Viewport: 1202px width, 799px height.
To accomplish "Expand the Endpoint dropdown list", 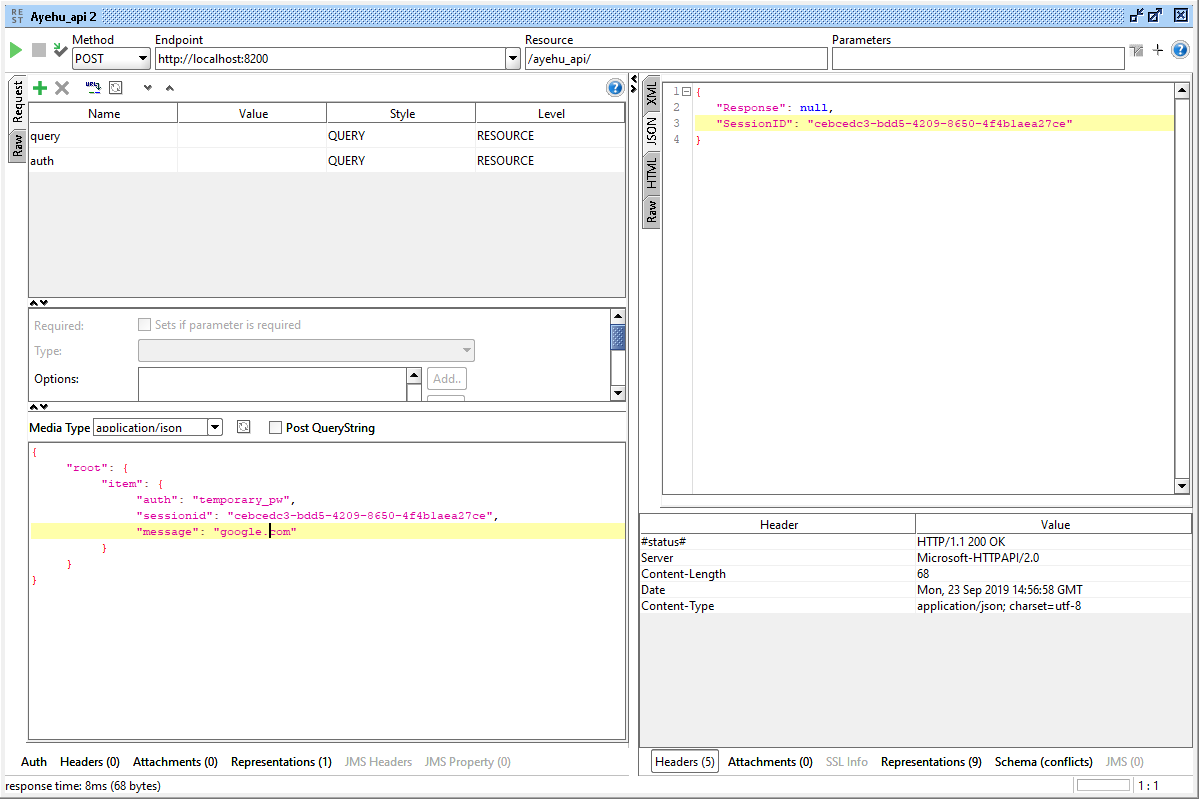I will 513,59.
